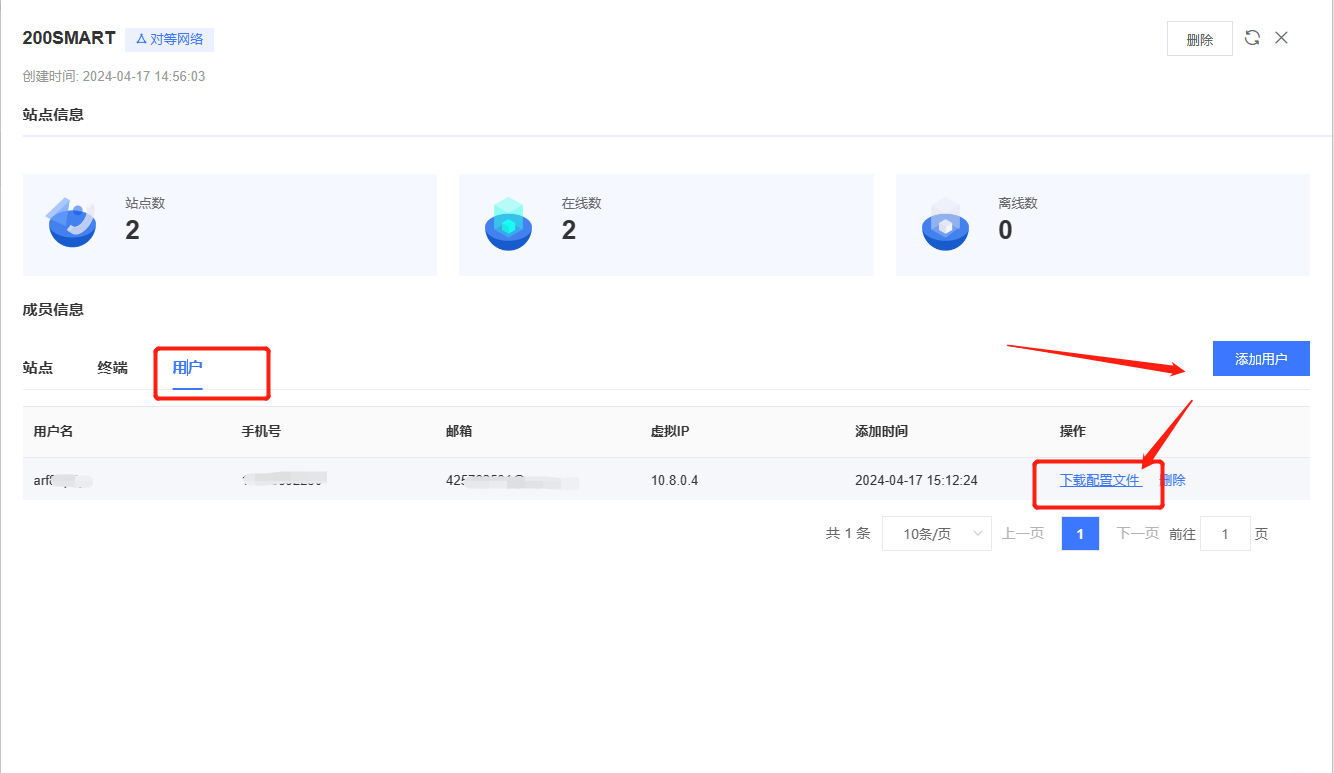Click the refresh icon beside 删除 button

(x=1252, y=38)
